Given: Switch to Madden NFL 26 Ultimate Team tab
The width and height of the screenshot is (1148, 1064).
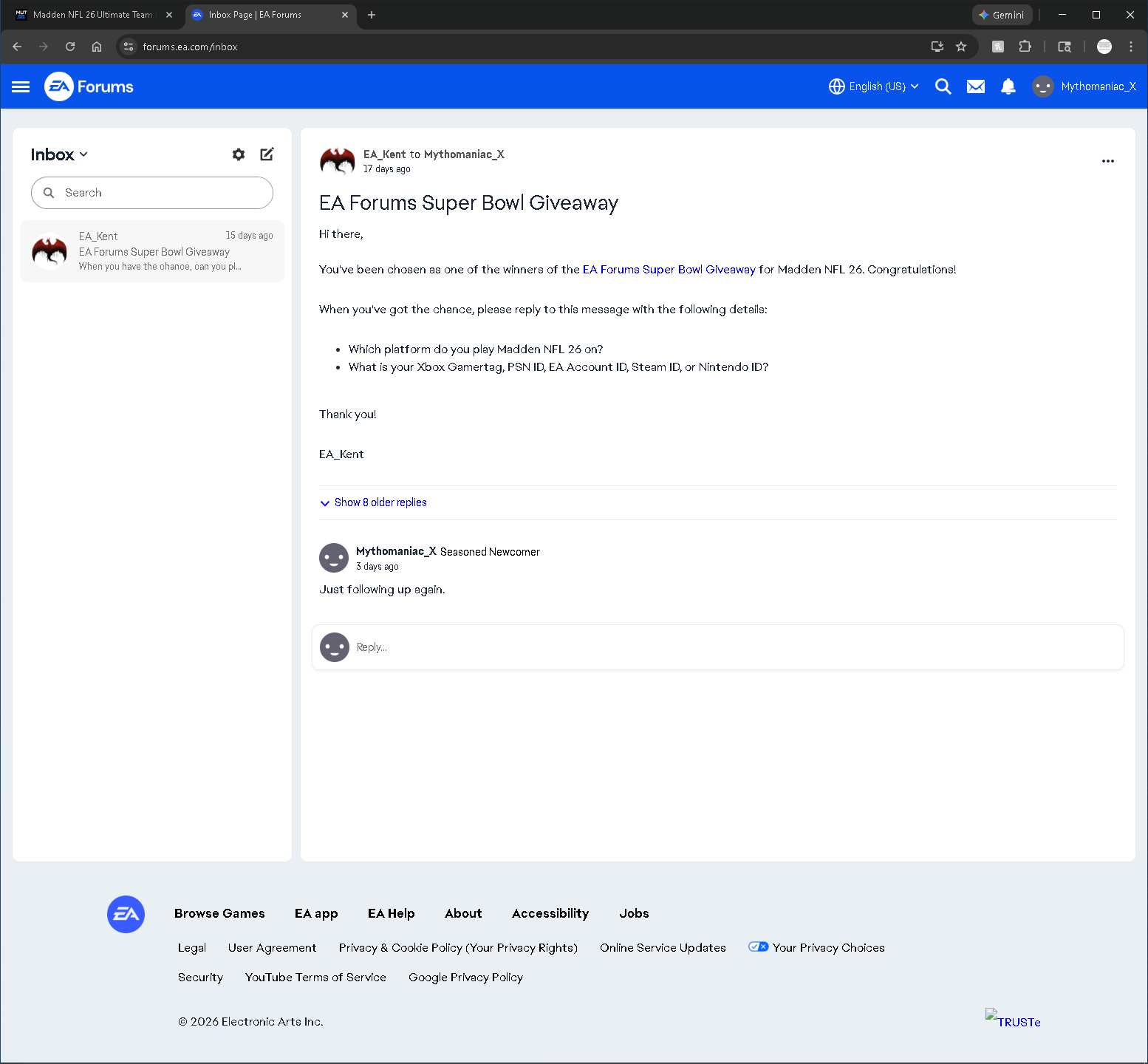Looking at the screenshot, I should [92, 15].
